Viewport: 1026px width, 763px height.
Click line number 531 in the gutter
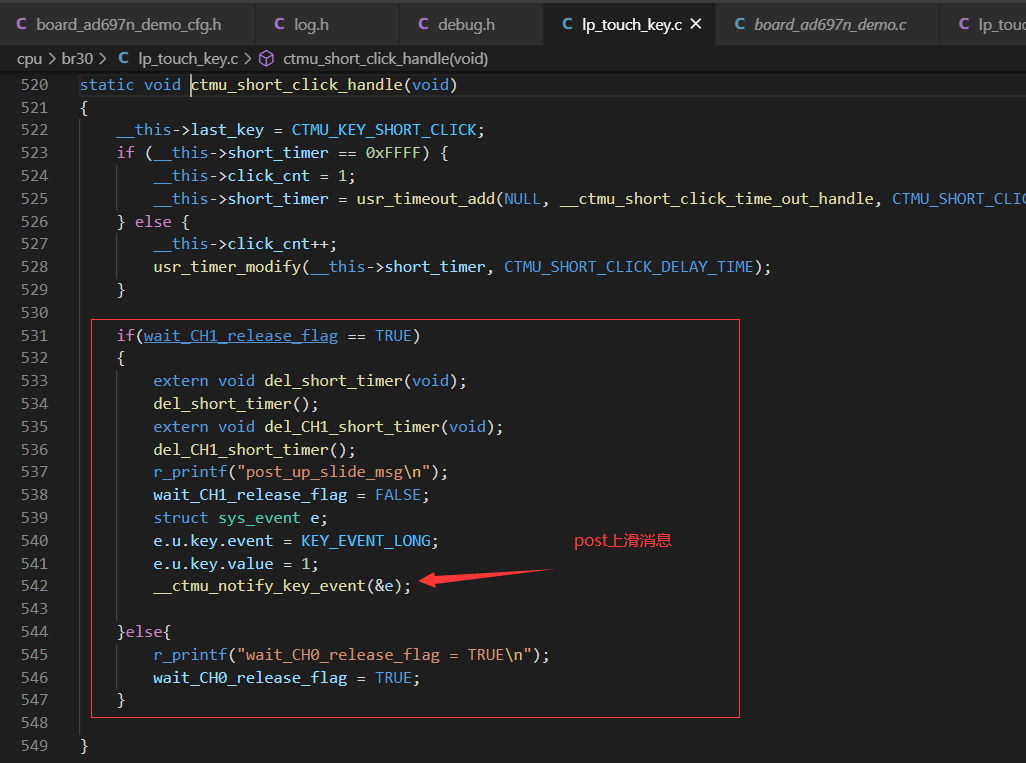point(34,336)
